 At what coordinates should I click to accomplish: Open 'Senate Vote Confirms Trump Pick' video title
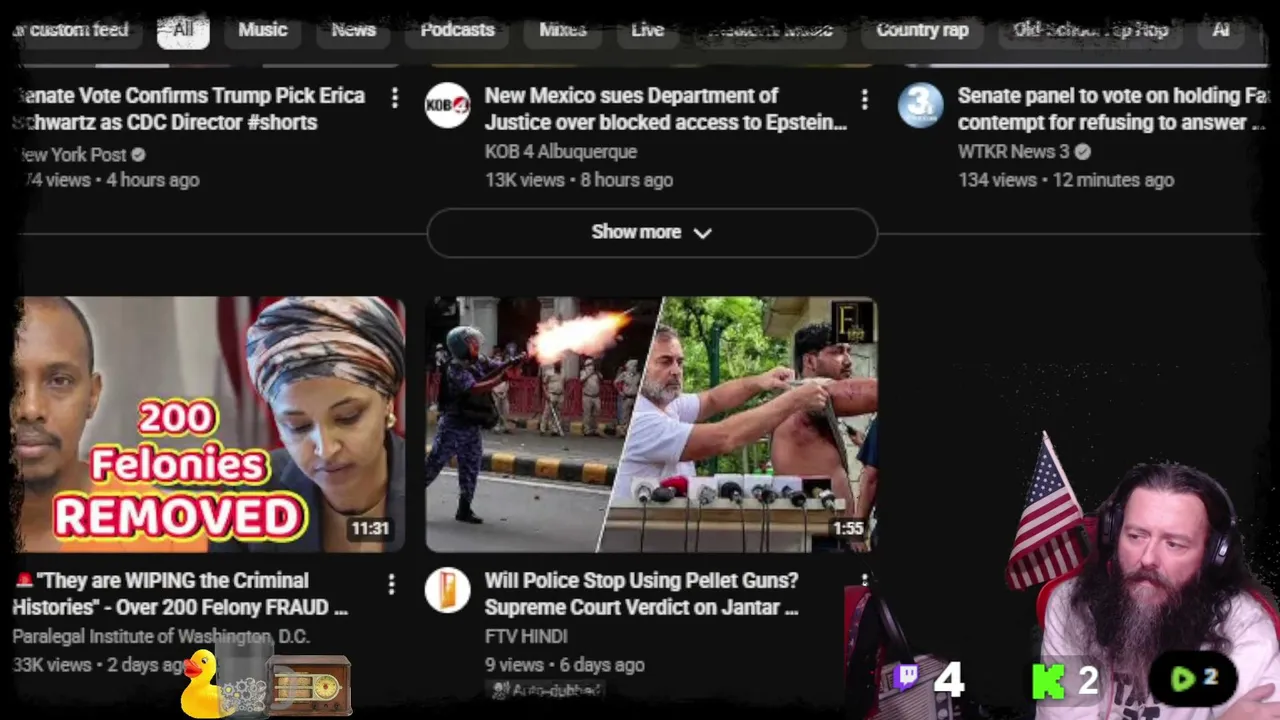(189, 109)
